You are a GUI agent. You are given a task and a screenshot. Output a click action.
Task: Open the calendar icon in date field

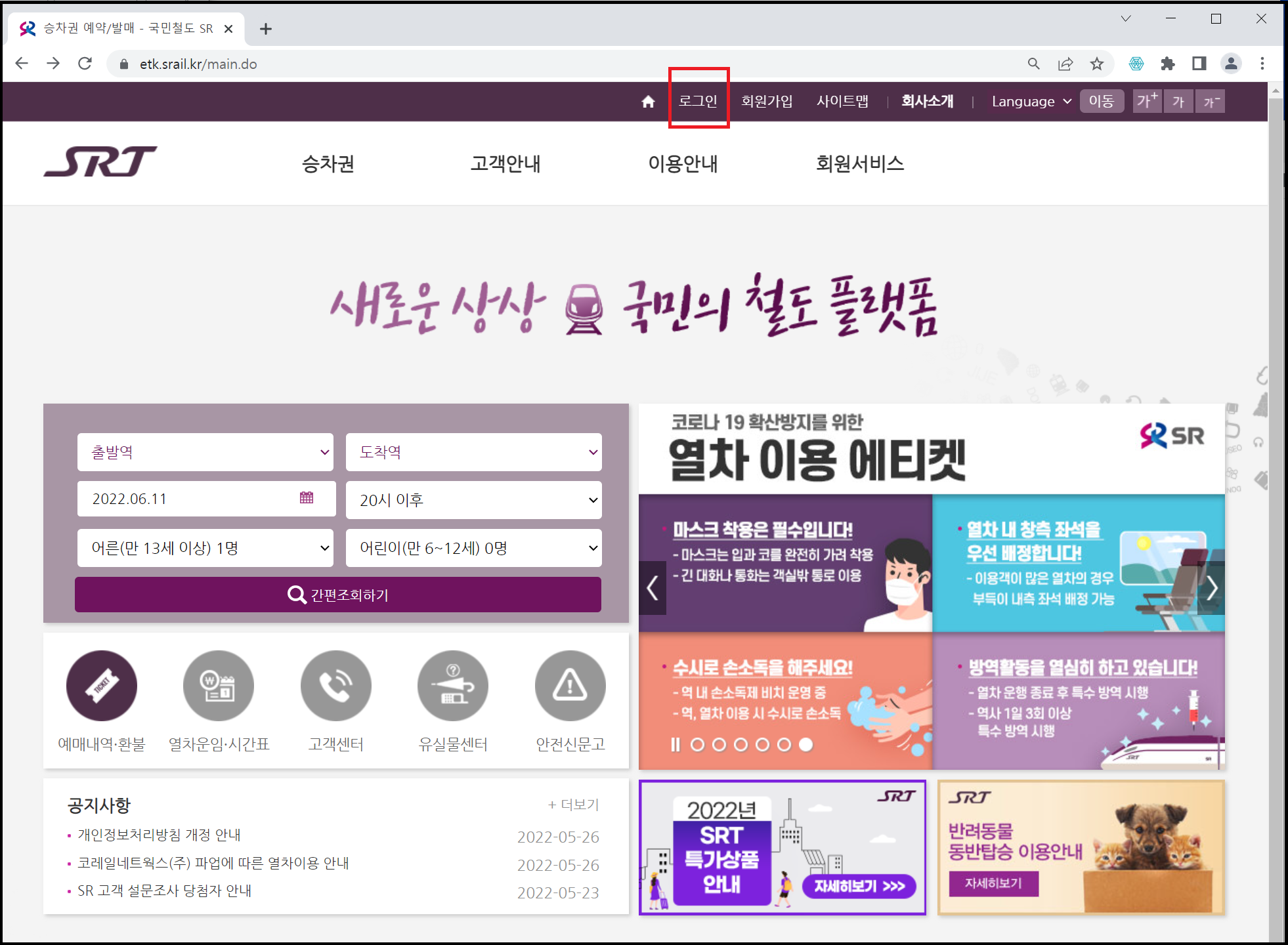pos(307,498)
